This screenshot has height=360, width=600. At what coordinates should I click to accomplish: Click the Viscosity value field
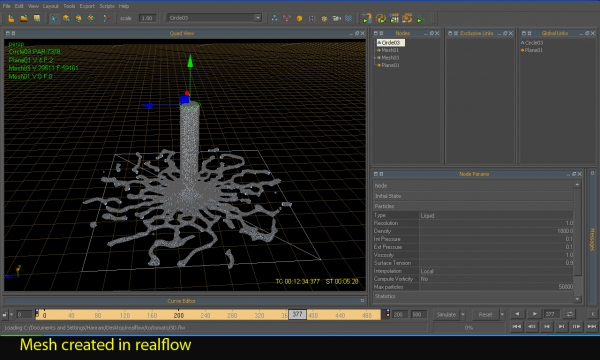[496, 255]
